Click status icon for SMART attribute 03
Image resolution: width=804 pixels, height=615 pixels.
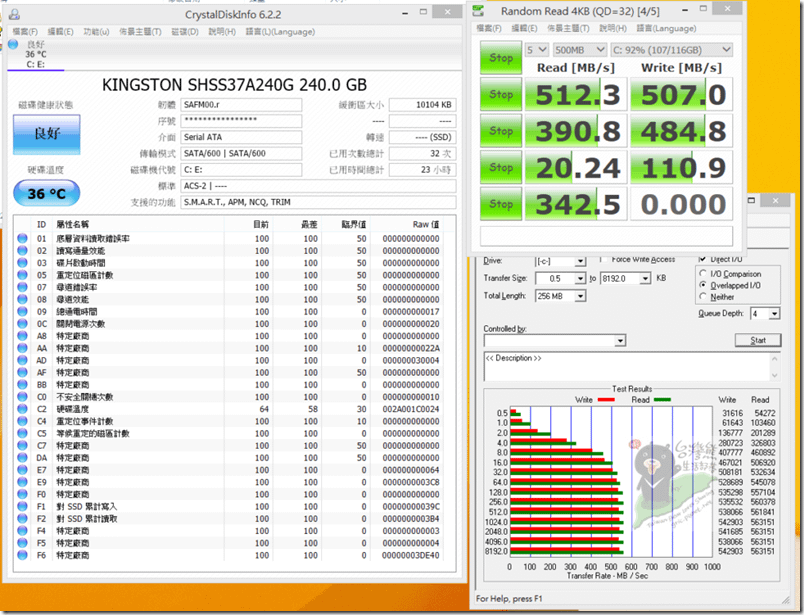tap(22, 263)
